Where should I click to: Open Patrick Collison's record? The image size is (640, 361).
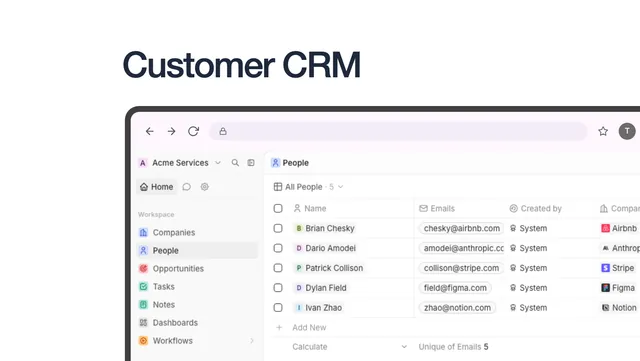(x=329, y=268)
